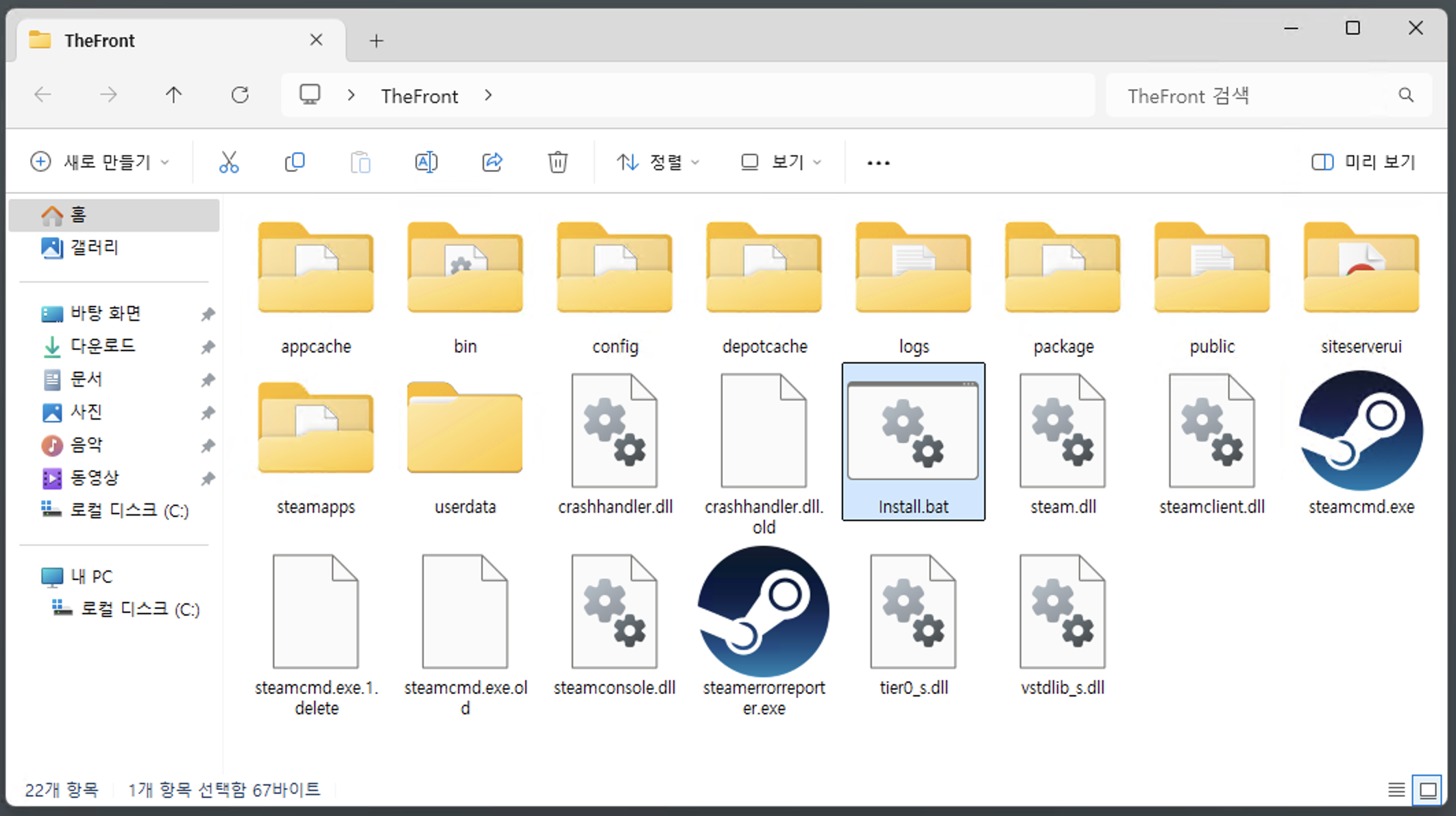1456x816 pixels.
Task: Open 홈 in the navigation pane
Action: click(114, 215)
